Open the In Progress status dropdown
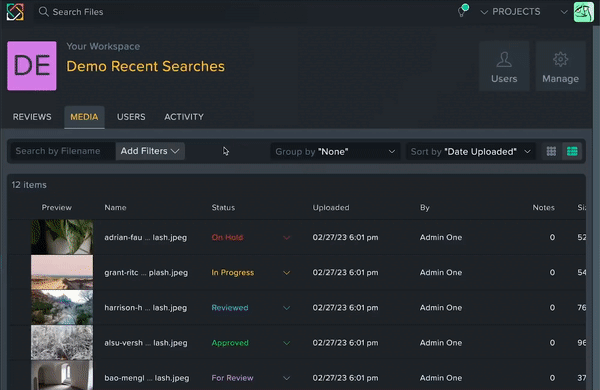The width and height of the screenshot is (600, 390). click(x=286, y=273)
